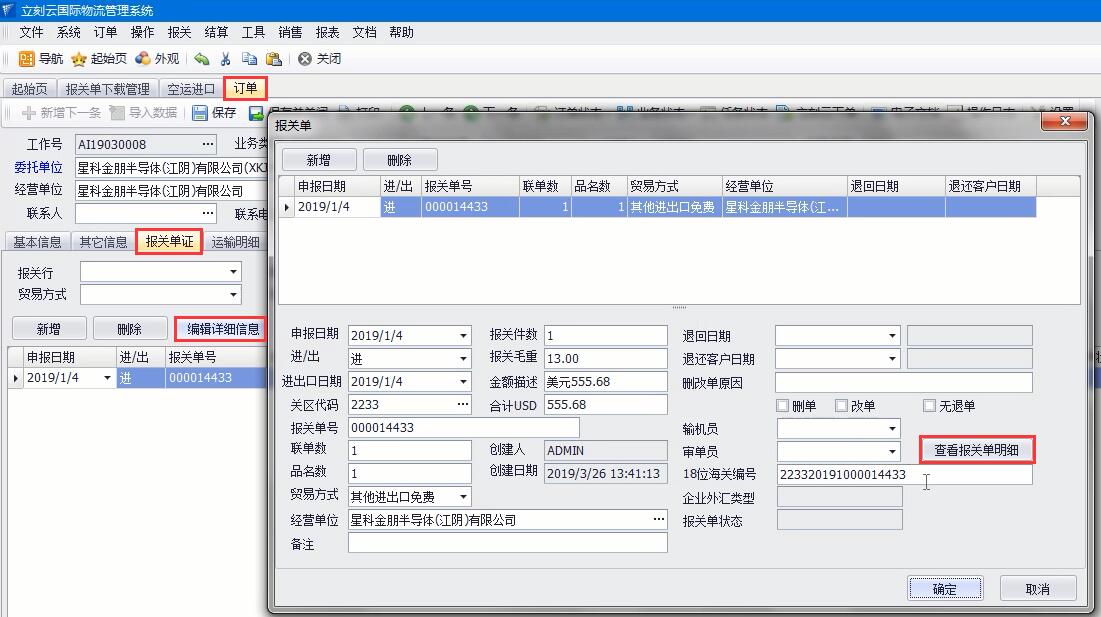Expand the 输机员 dropdown
Viewport: 1101px width, 617px height.
click(x=892, y=429)
